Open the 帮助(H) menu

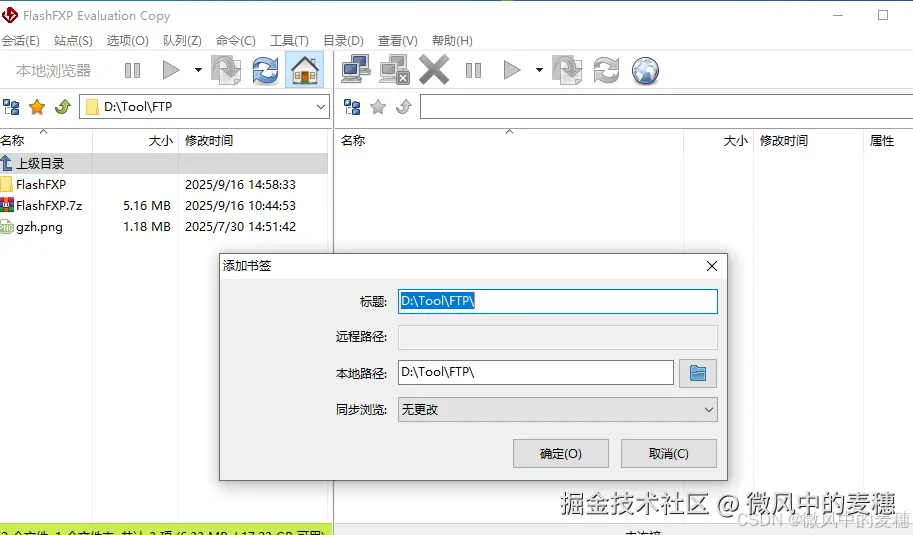[x=452, y=41]
